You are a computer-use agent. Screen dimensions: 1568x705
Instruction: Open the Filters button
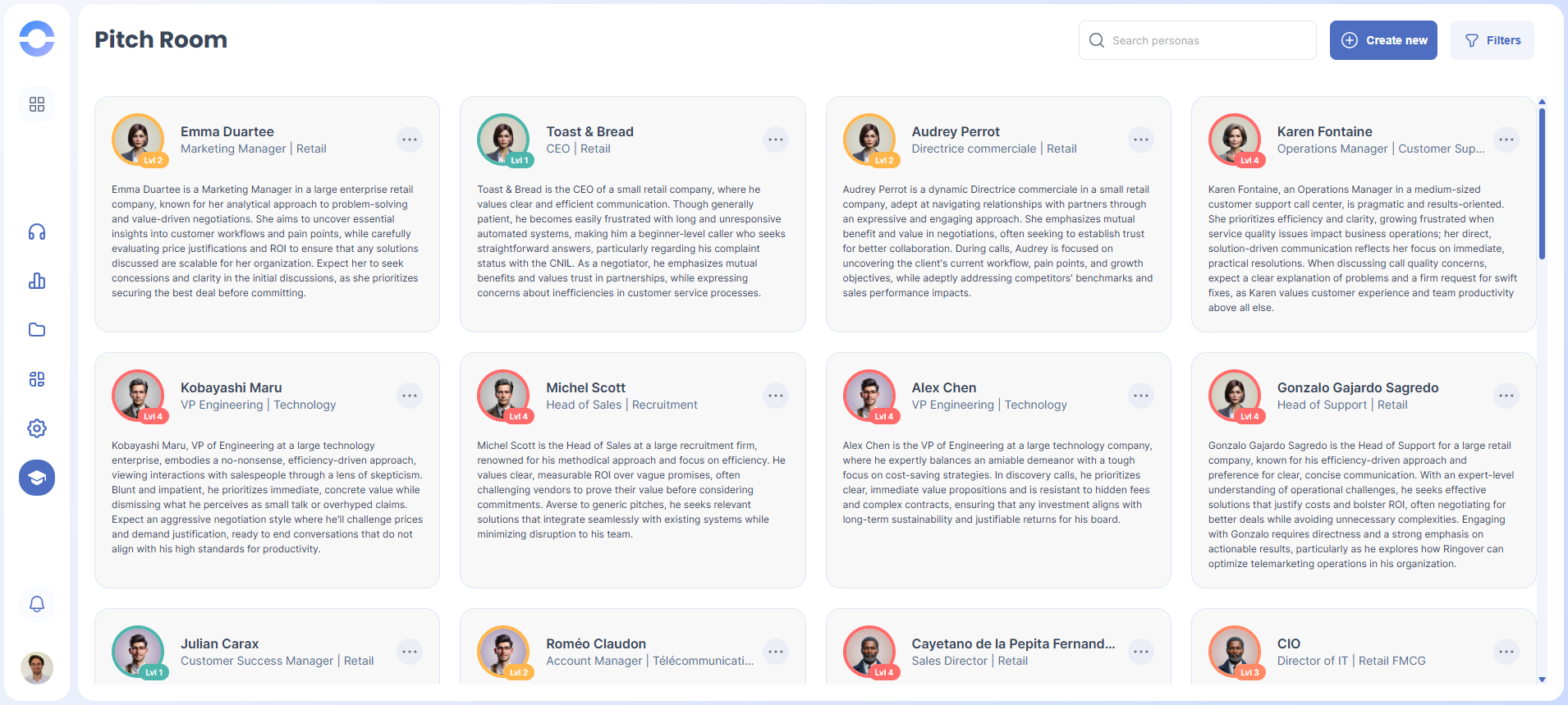[x=1492, y=40]
